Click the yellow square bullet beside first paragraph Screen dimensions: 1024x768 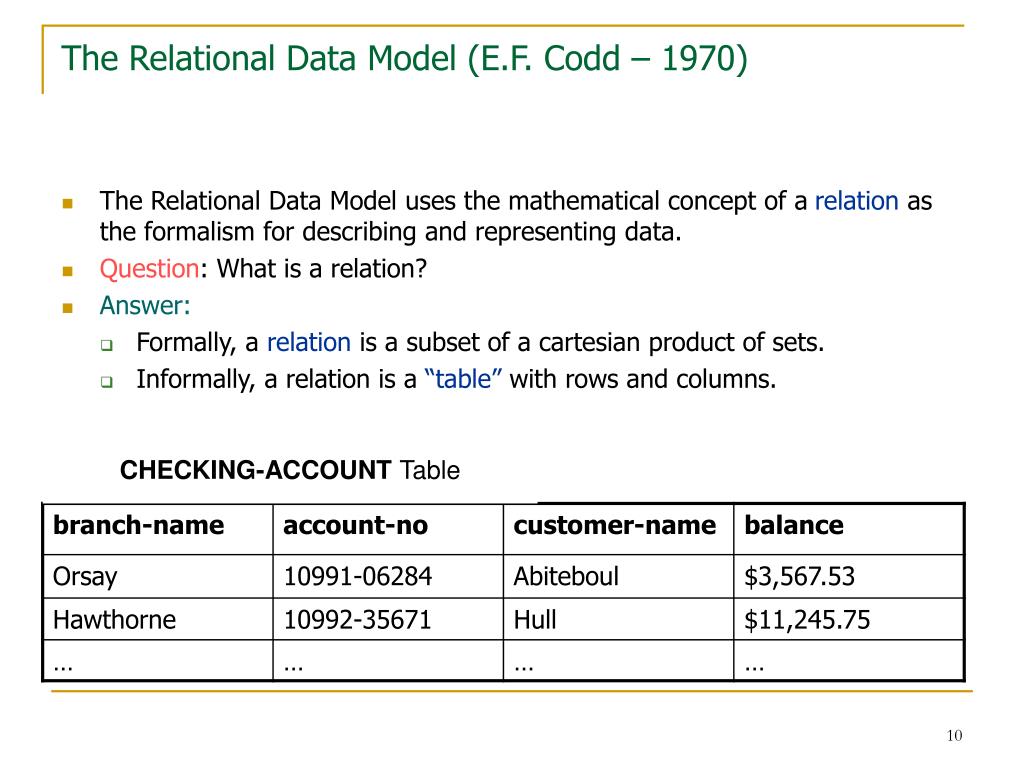pyautogui.click(x=67, y=204)
